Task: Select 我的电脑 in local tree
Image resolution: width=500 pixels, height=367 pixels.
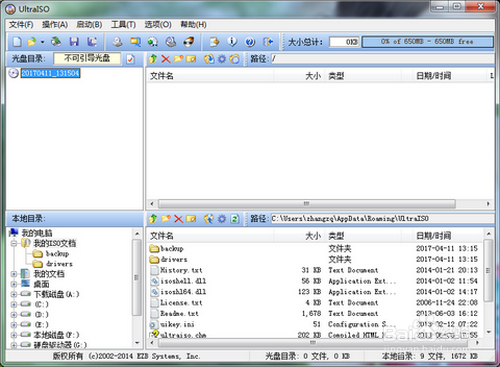Action: (x=37, y=233)
